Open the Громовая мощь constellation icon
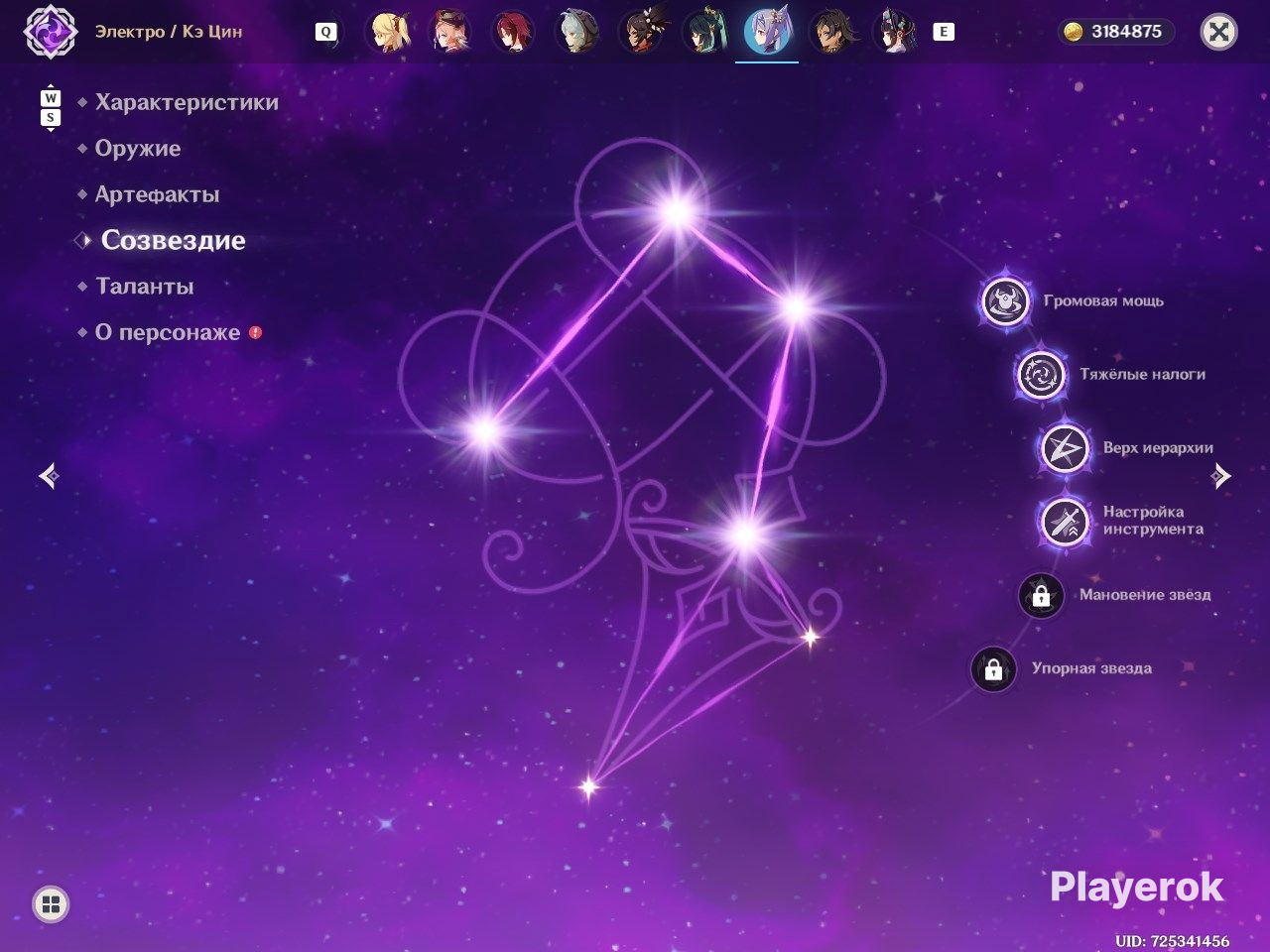Viewport: 1270px width, 952px height. [x=1005, y=300]
